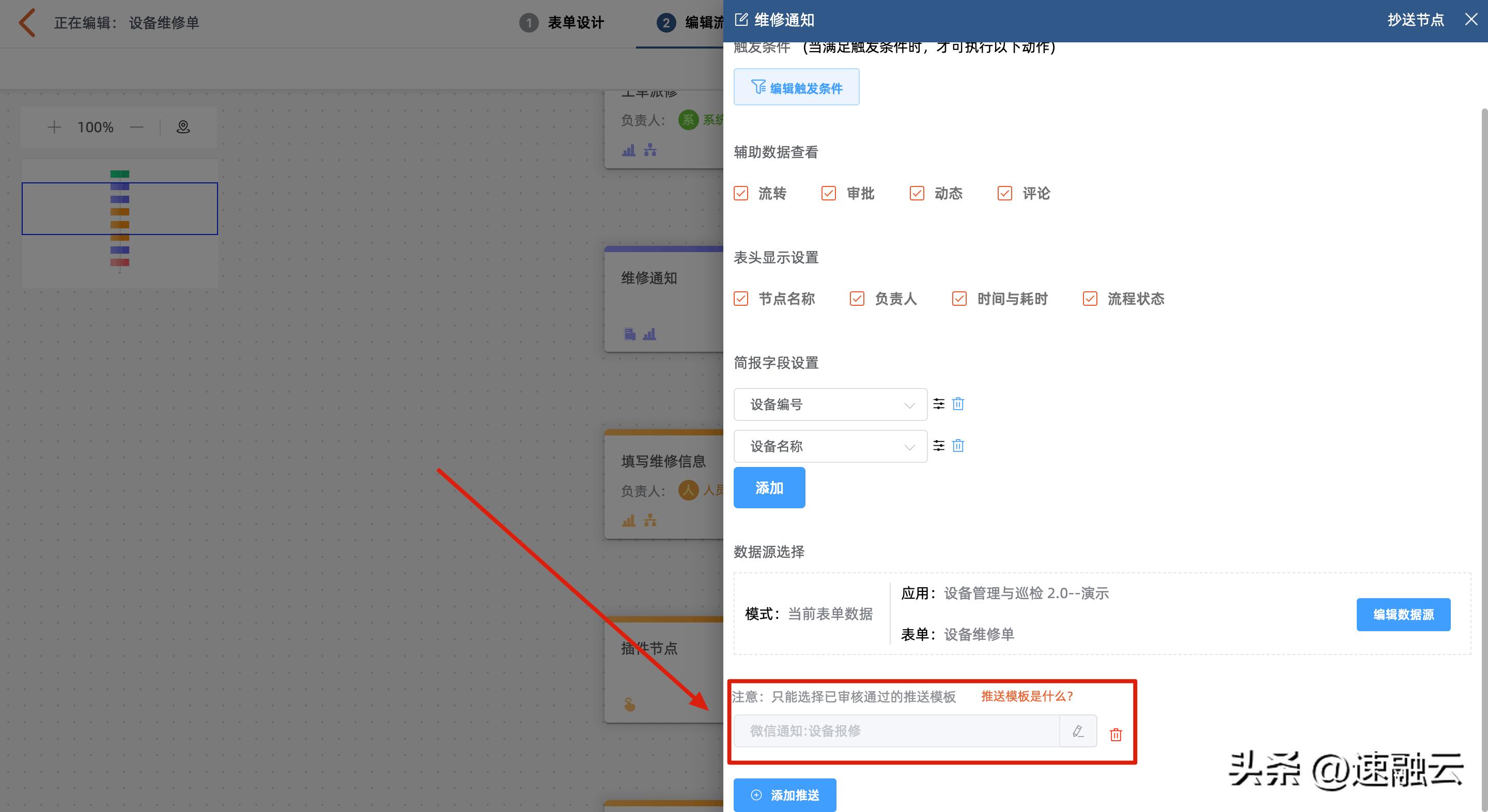Click the locate/position icon beside zoom controls
Viewport: 1488px width, 812px height.
[182, 127]
